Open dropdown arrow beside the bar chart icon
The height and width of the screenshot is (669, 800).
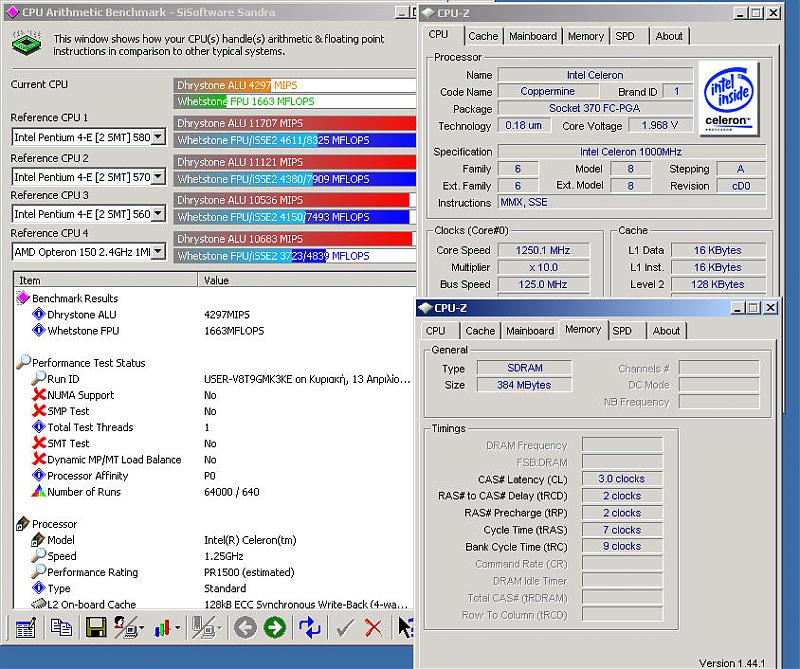[x=177, y=628]
